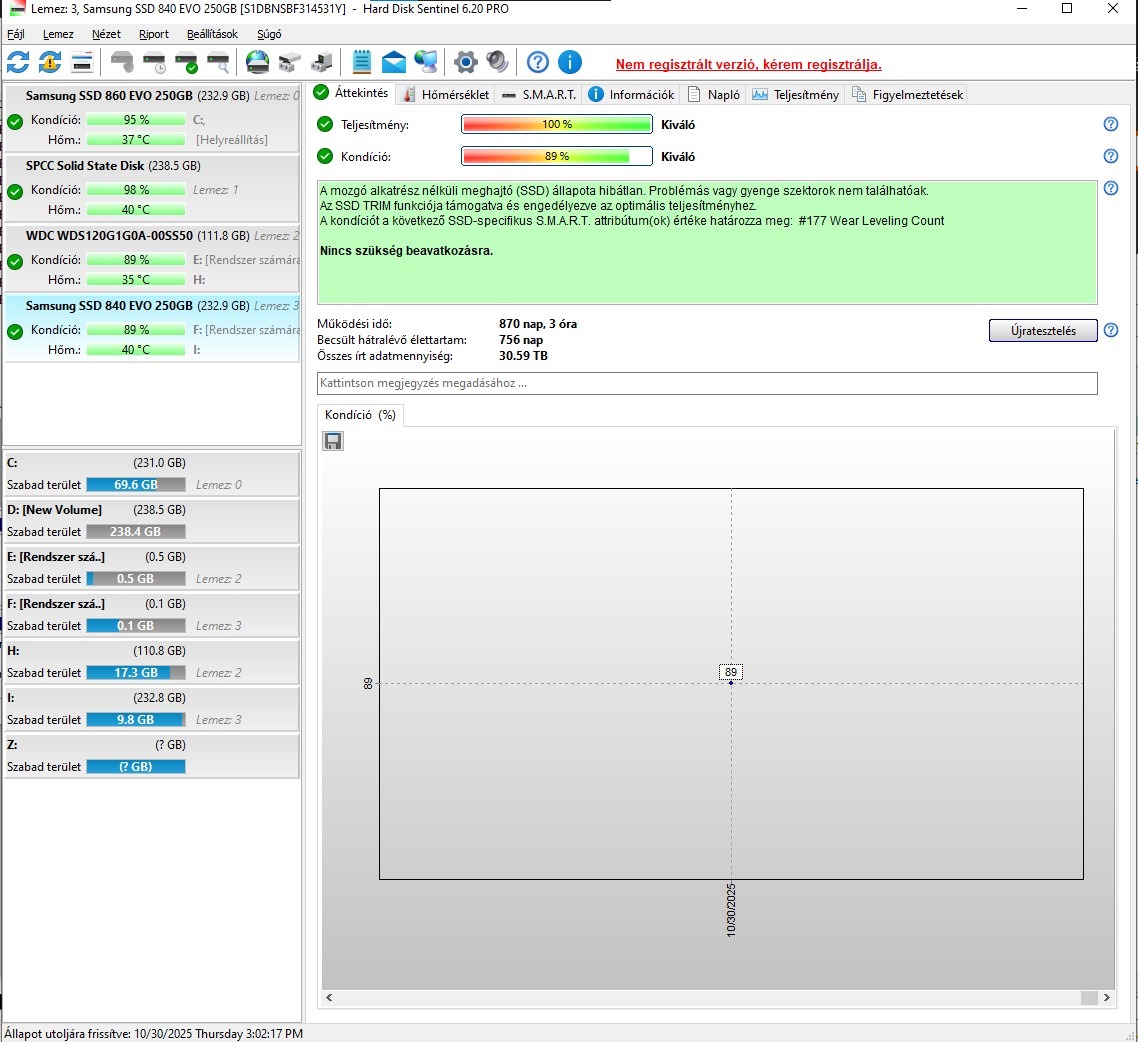Select Samsung SSD 860 EVO 250GB disk
1138x1042 pixels.
152,118
